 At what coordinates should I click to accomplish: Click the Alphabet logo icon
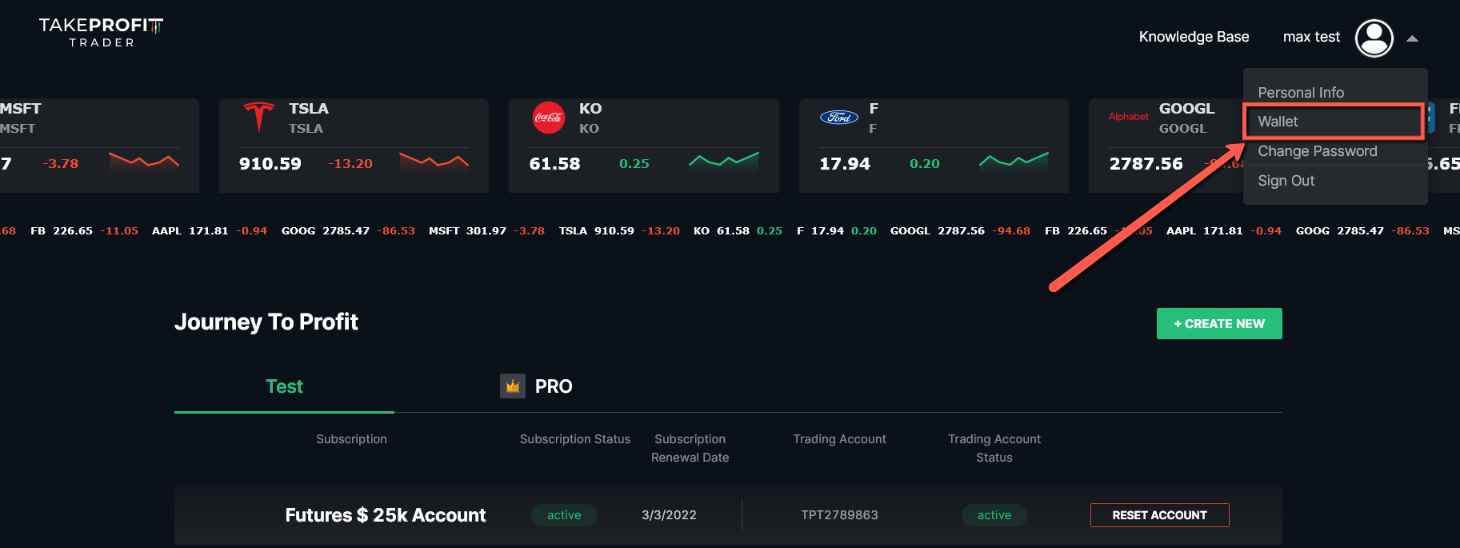tap(1128, 117)
